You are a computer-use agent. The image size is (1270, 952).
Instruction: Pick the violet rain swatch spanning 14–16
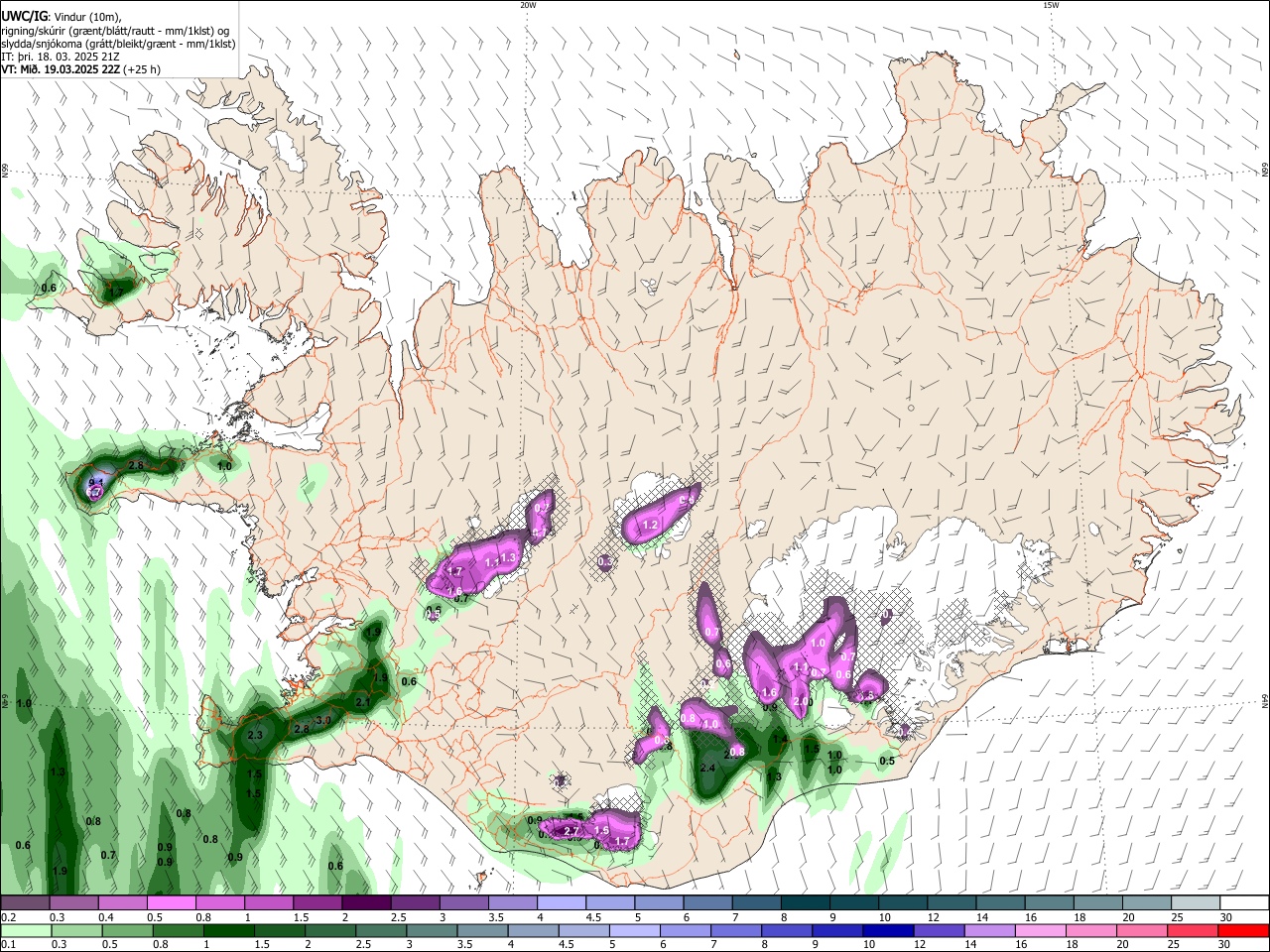coord(988,930)
